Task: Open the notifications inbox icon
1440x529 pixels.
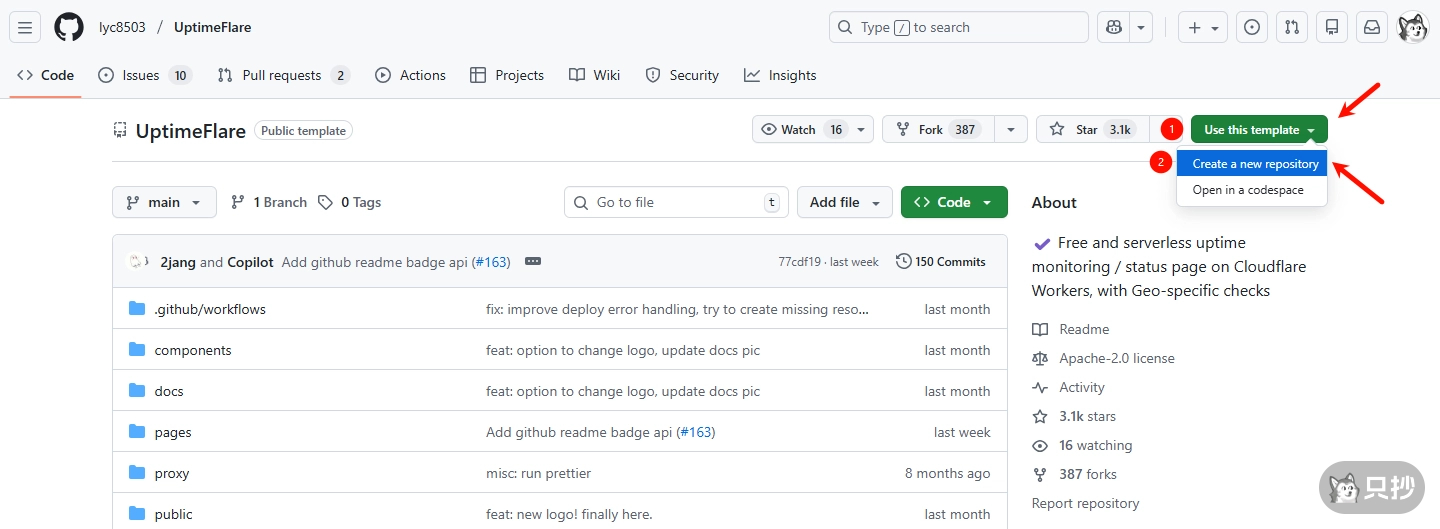Action: coord(1372,27)
